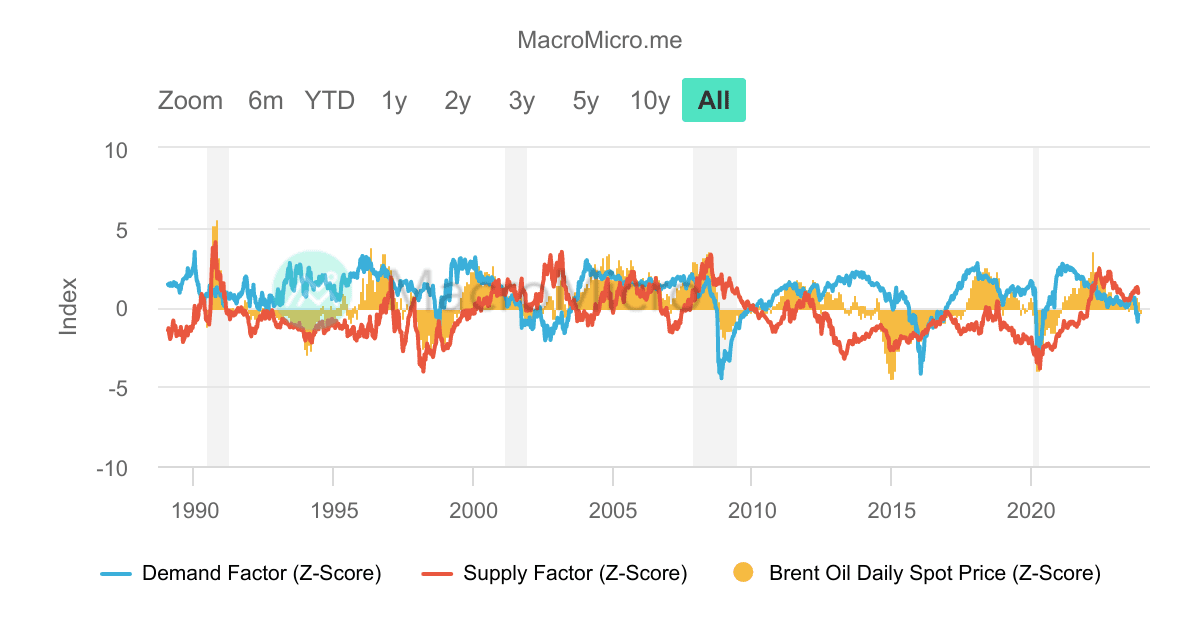Click the blue Demand Factor legend line icon
Viewport: 1200px width, 630px height.
[115, 573]
